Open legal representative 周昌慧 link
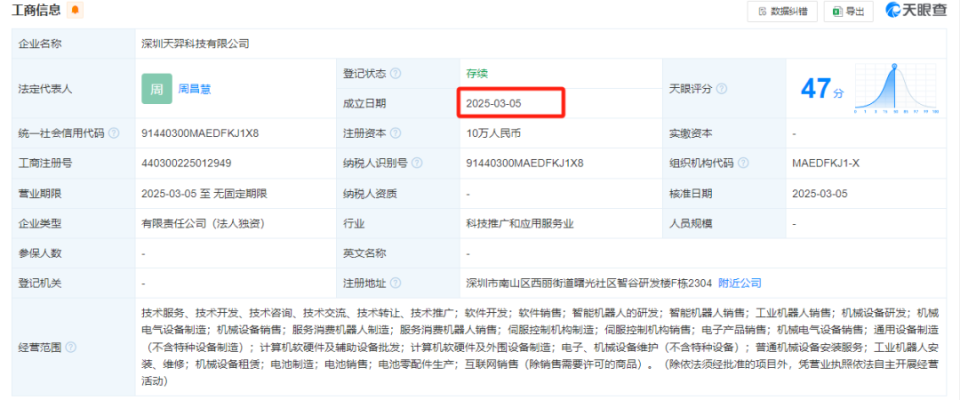Viewport: 960px width, 400px height. [195, 88]
